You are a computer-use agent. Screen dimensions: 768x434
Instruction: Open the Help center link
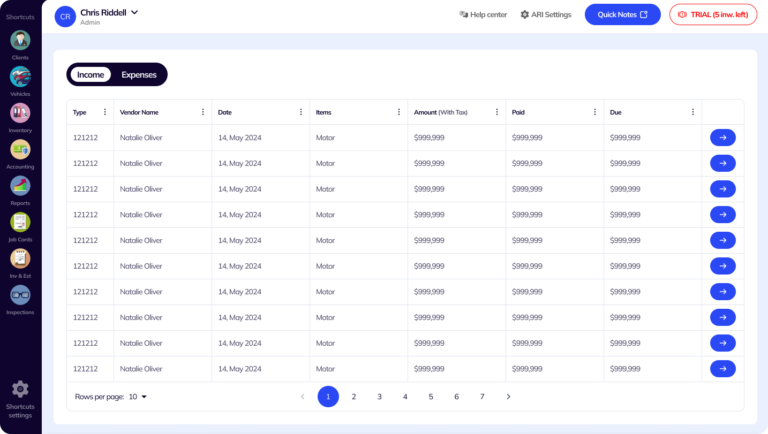coord(483,15)
